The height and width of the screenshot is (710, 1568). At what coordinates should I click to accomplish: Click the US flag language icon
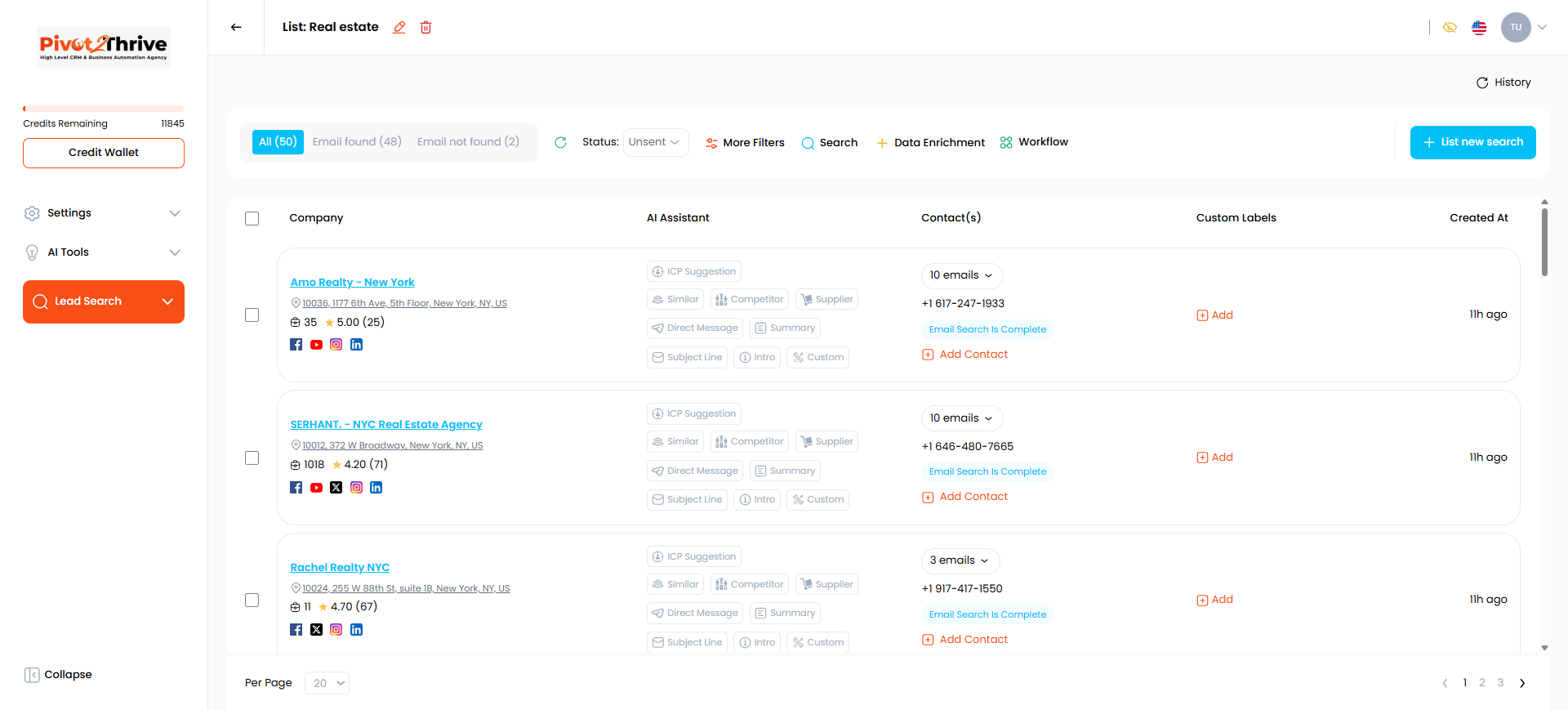tap(1479, 28)
